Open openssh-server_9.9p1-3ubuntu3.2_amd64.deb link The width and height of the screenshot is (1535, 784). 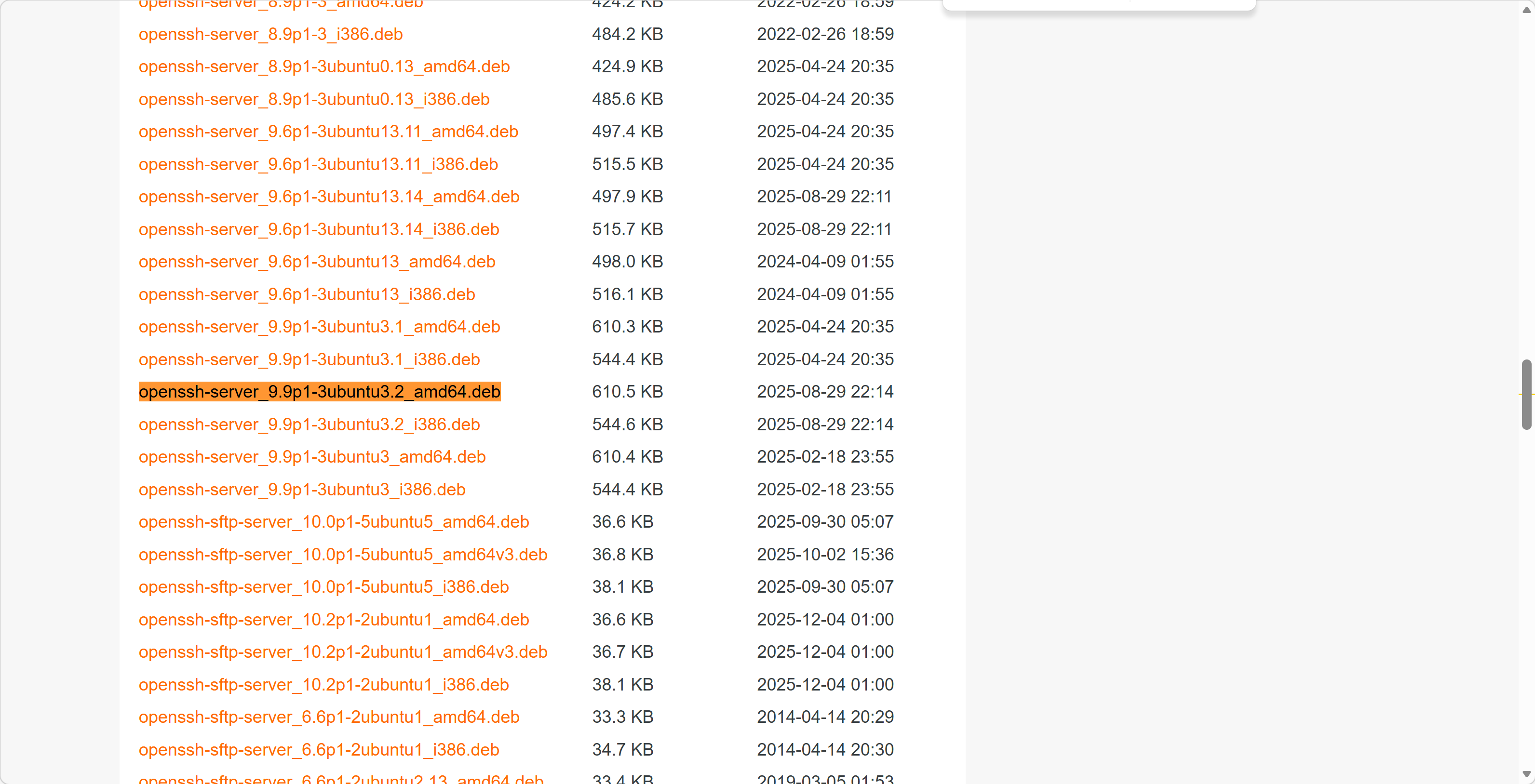(x=320, y=391)
